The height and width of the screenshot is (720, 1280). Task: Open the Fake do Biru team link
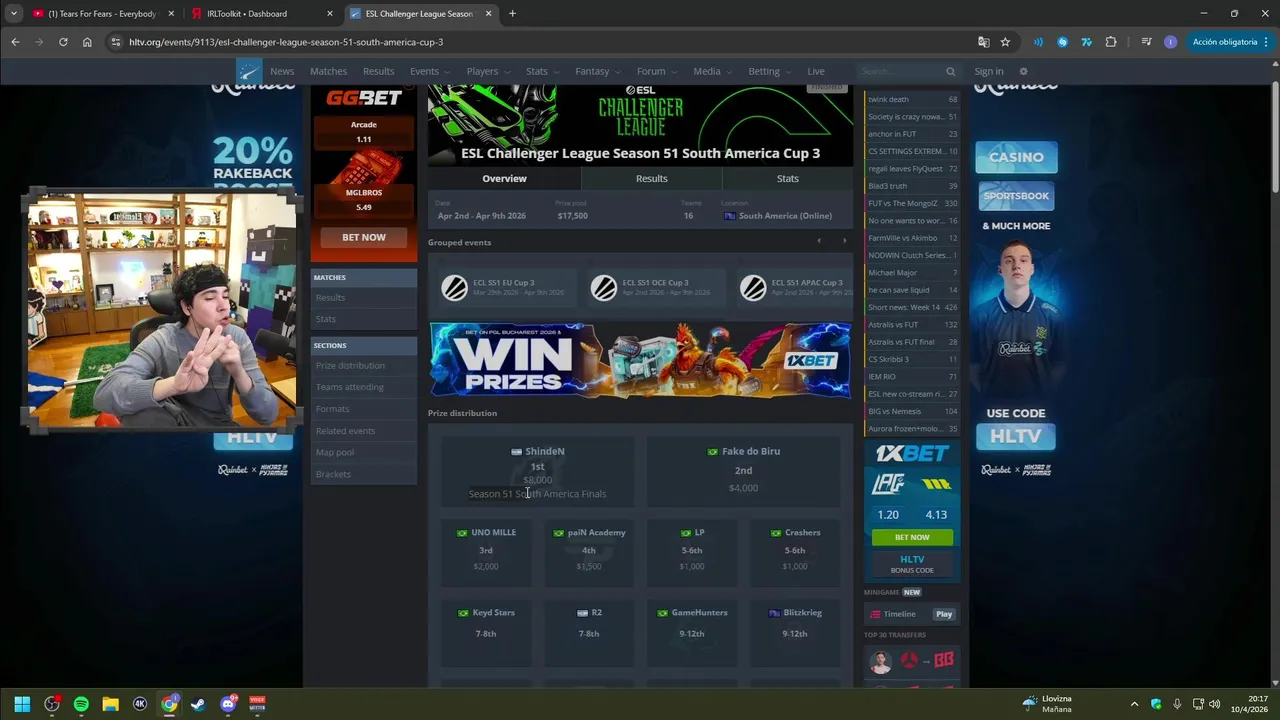point(751,451)
